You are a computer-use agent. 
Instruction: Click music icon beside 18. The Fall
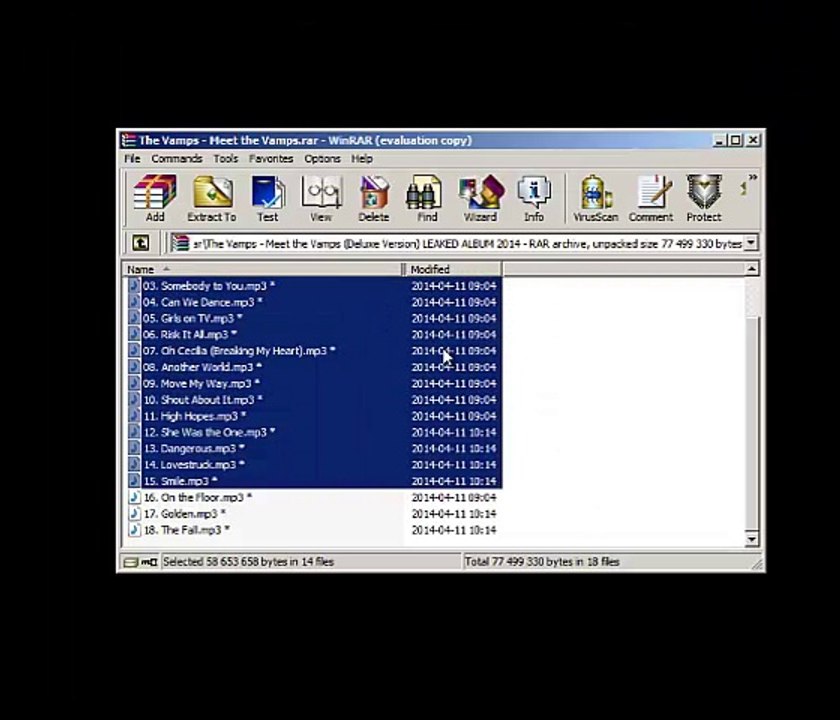134,530
